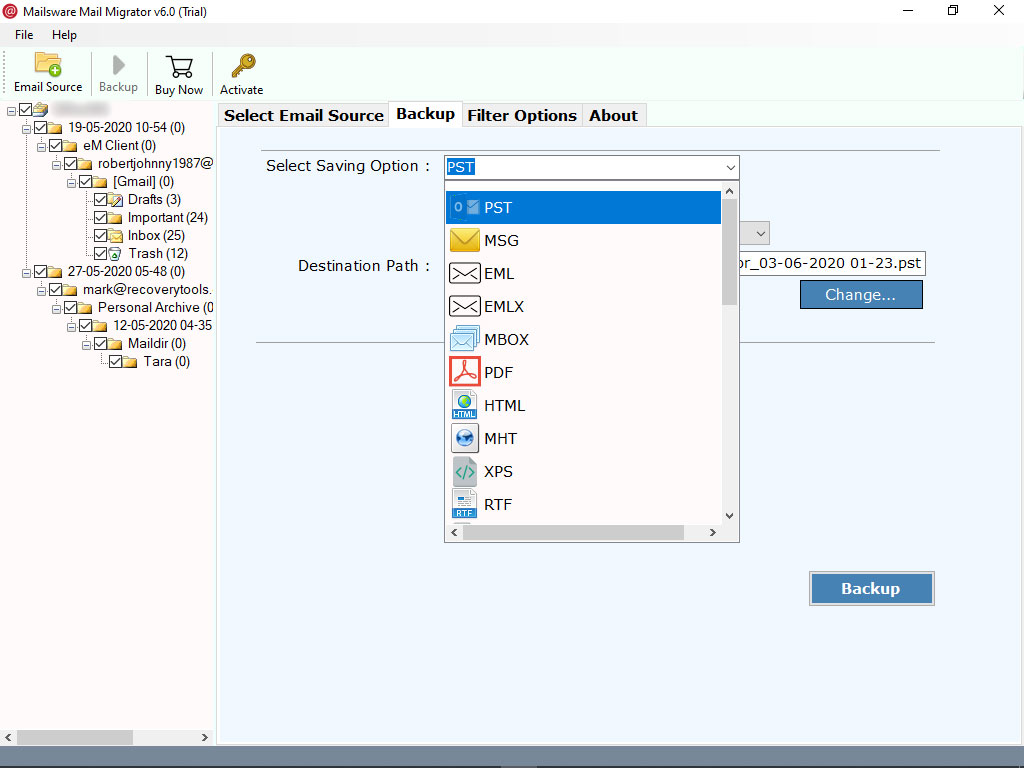
Task: Click the Tara folder icon
Action: [x=131, y=362]
